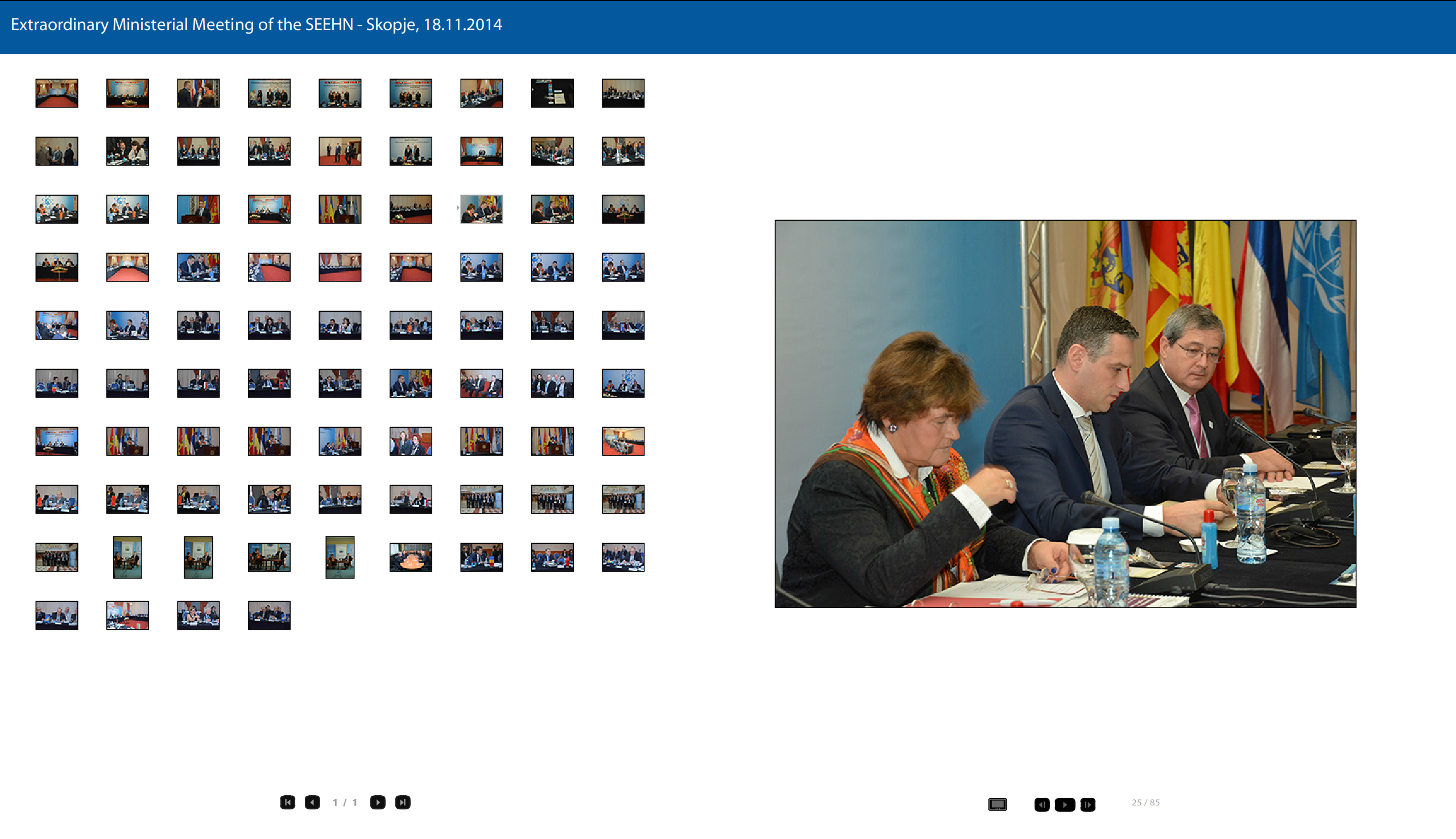
Task: Open the third thumbnail in the bottom row
Action: tap(198, 615)
